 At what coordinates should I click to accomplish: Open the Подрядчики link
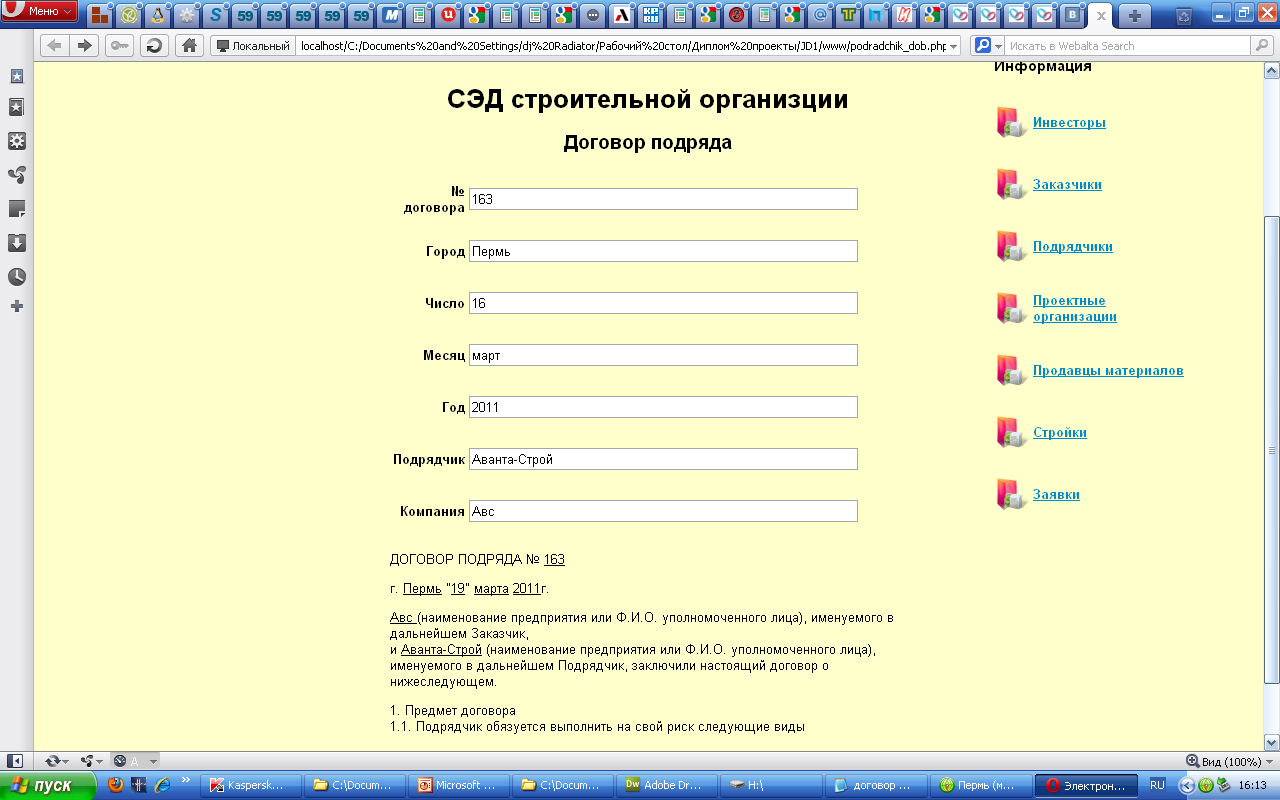coord(1073,247)
